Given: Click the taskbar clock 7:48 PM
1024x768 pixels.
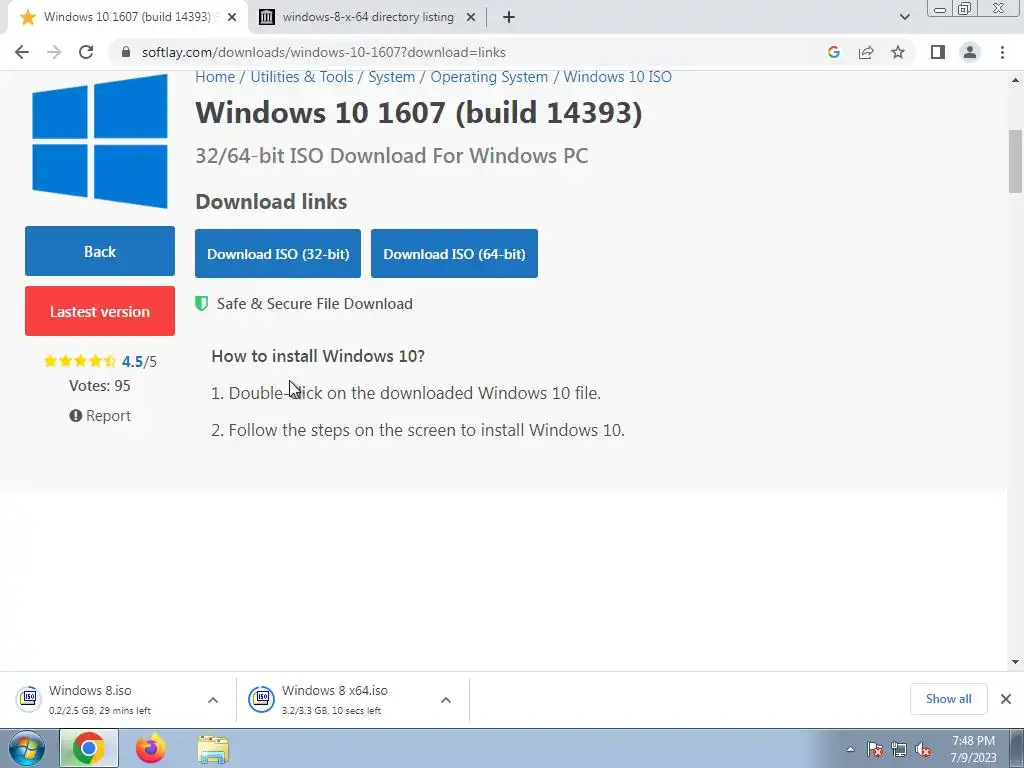Looking at the screenshot, I should click(973, 749).
